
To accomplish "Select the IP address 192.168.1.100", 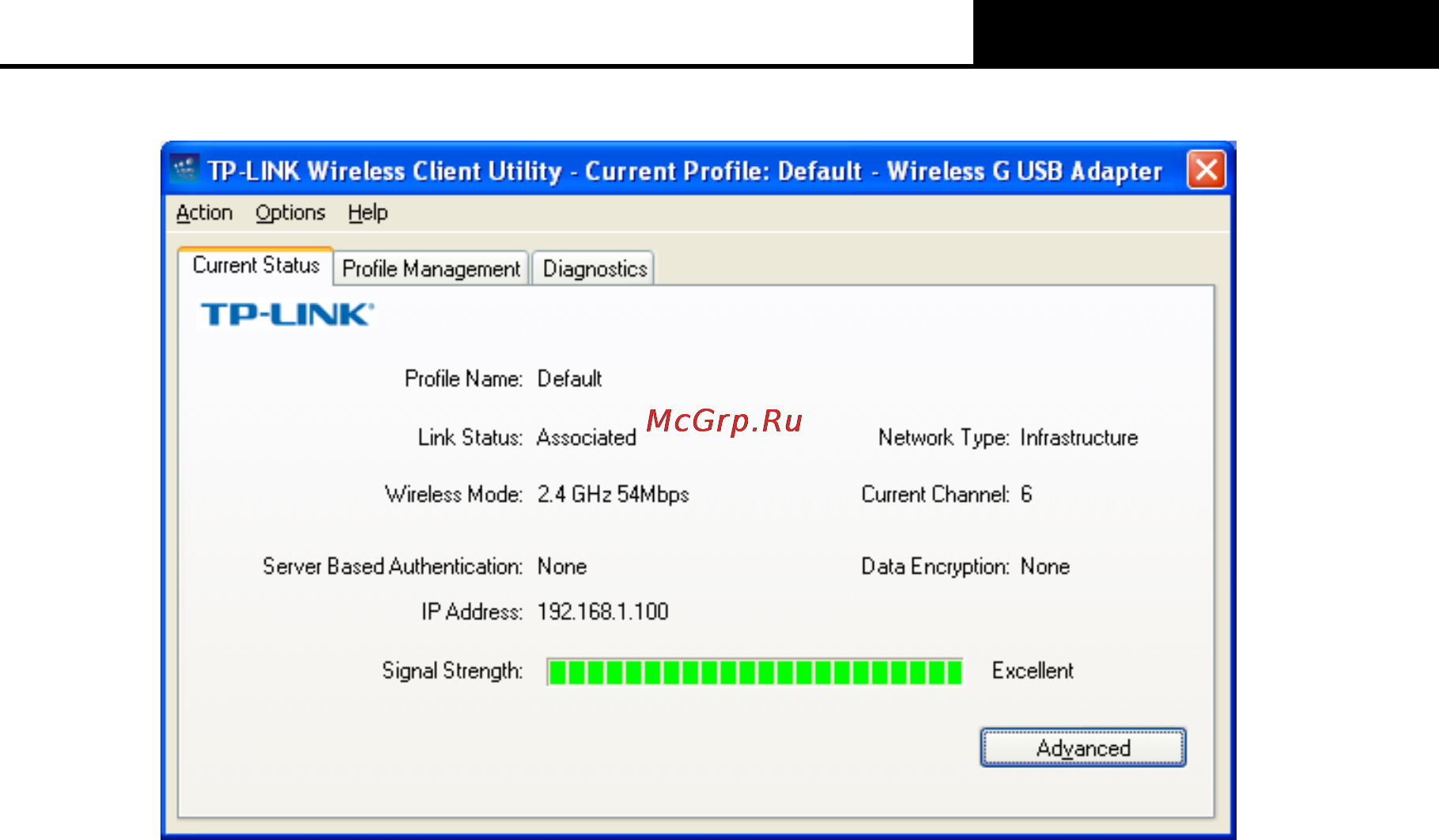I will (x=603, y=612).
